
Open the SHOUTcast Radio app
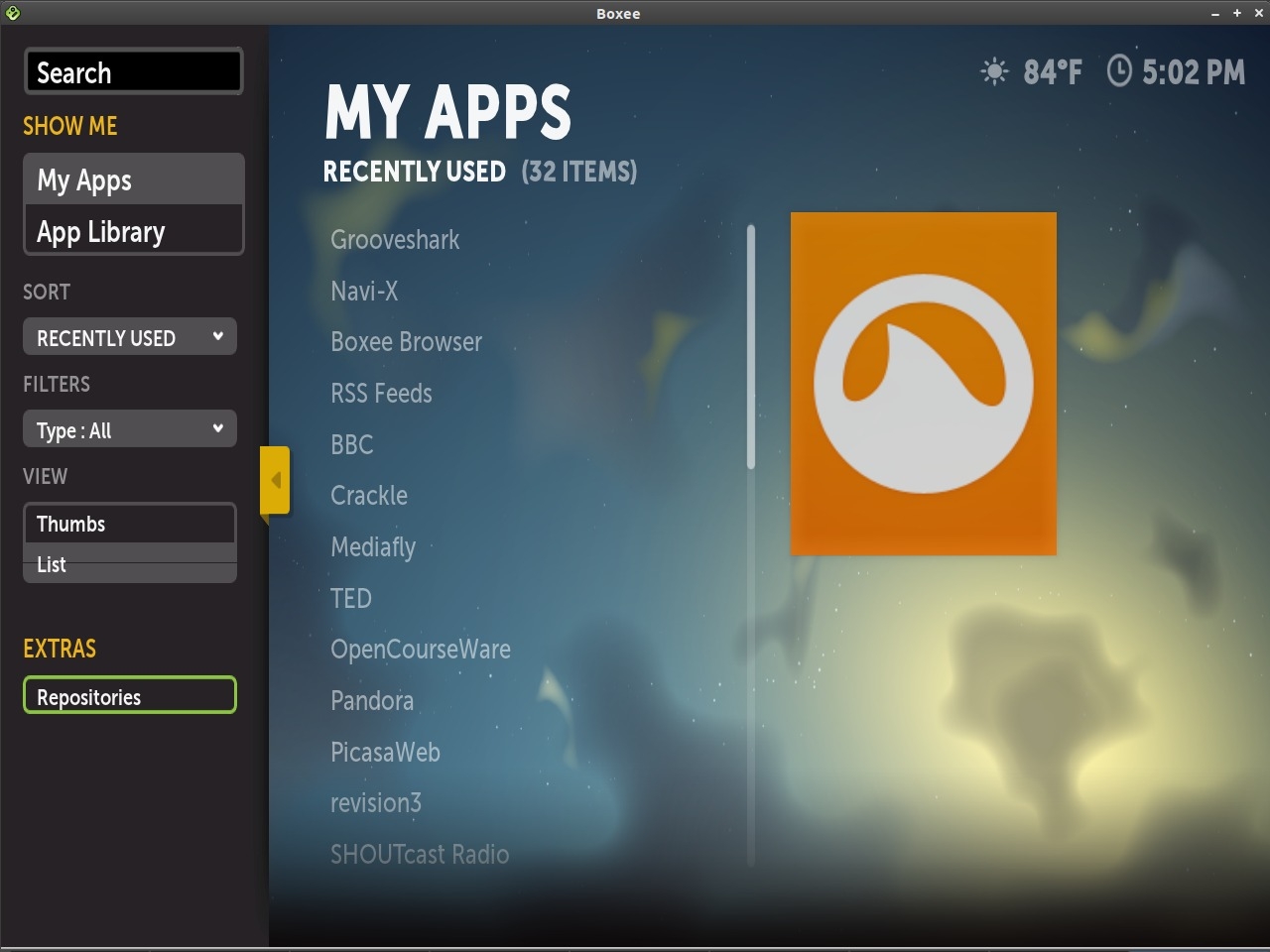click(420, 855)
